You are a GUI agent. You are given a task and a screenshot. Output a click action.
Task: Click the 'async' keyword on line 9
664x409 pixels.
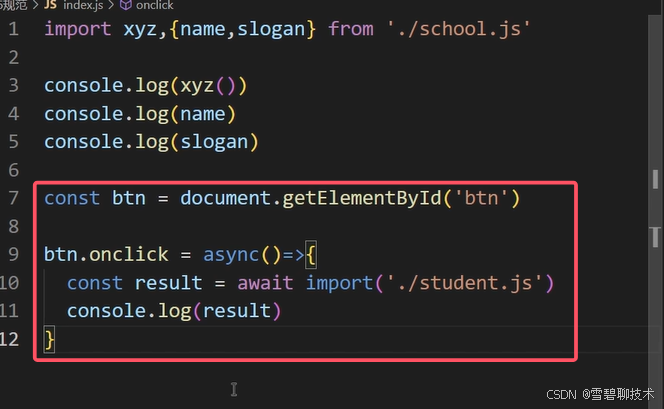pos(231,254)
